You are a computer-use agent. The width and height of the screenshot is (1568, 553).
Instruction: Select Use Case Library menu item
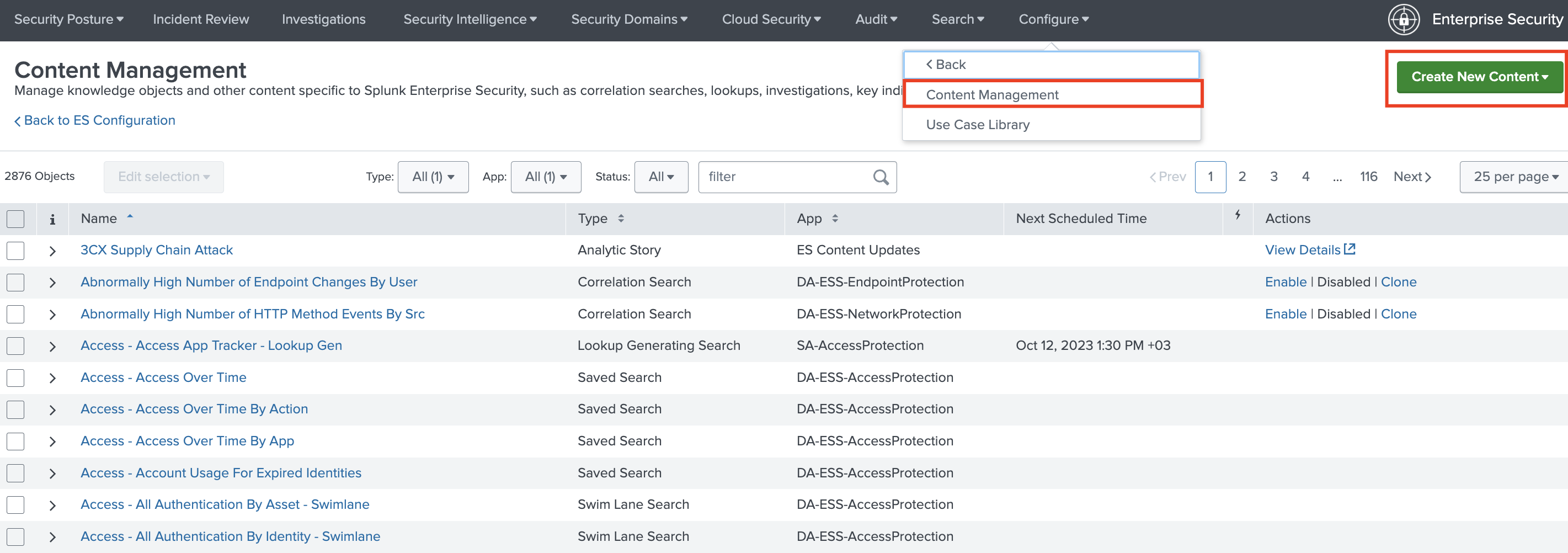pos(977,125)
